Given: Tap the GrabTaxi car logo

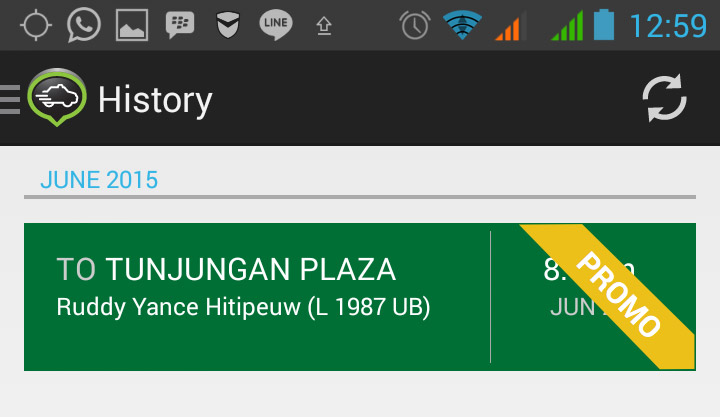Looking at the screenshot, I should pyautogui.click(x=58, y=98).
